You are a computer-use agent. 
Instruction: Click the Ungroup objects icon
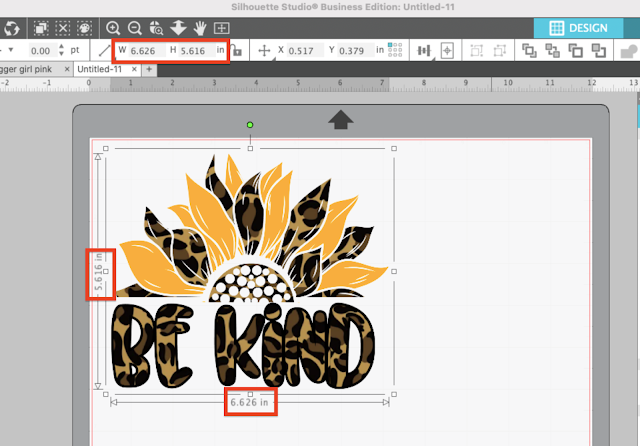click(500, 51)
